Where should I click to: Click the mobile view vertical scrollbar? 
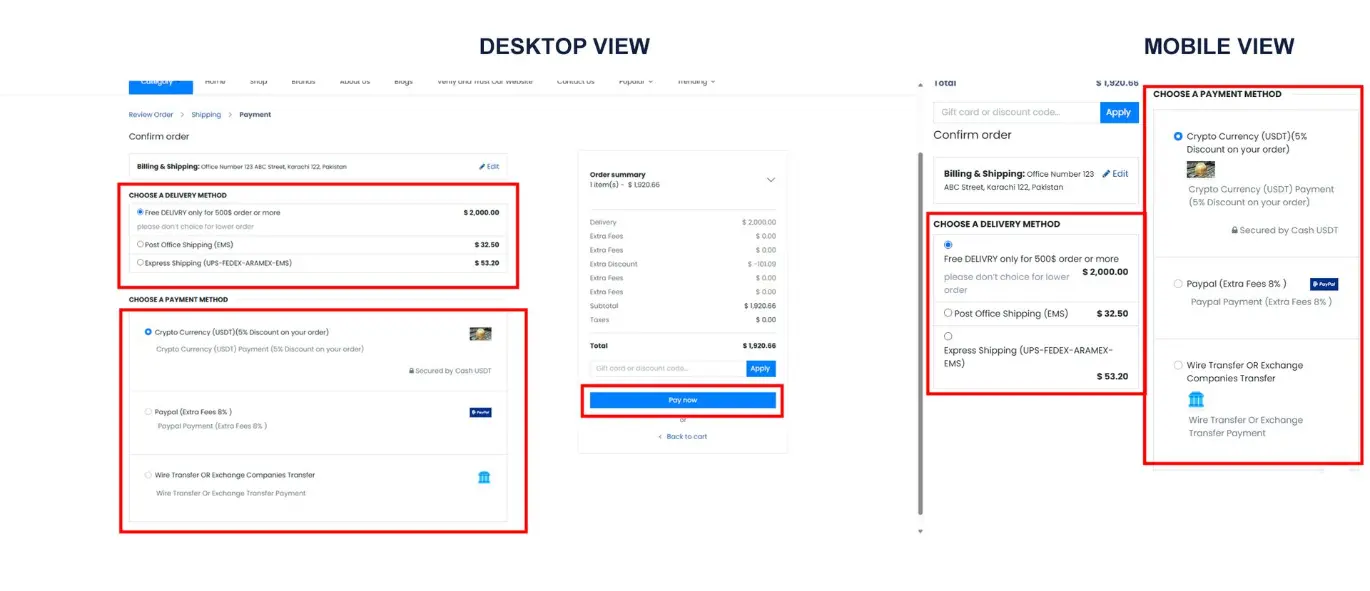pyautogui.click(x=920, y=300)
